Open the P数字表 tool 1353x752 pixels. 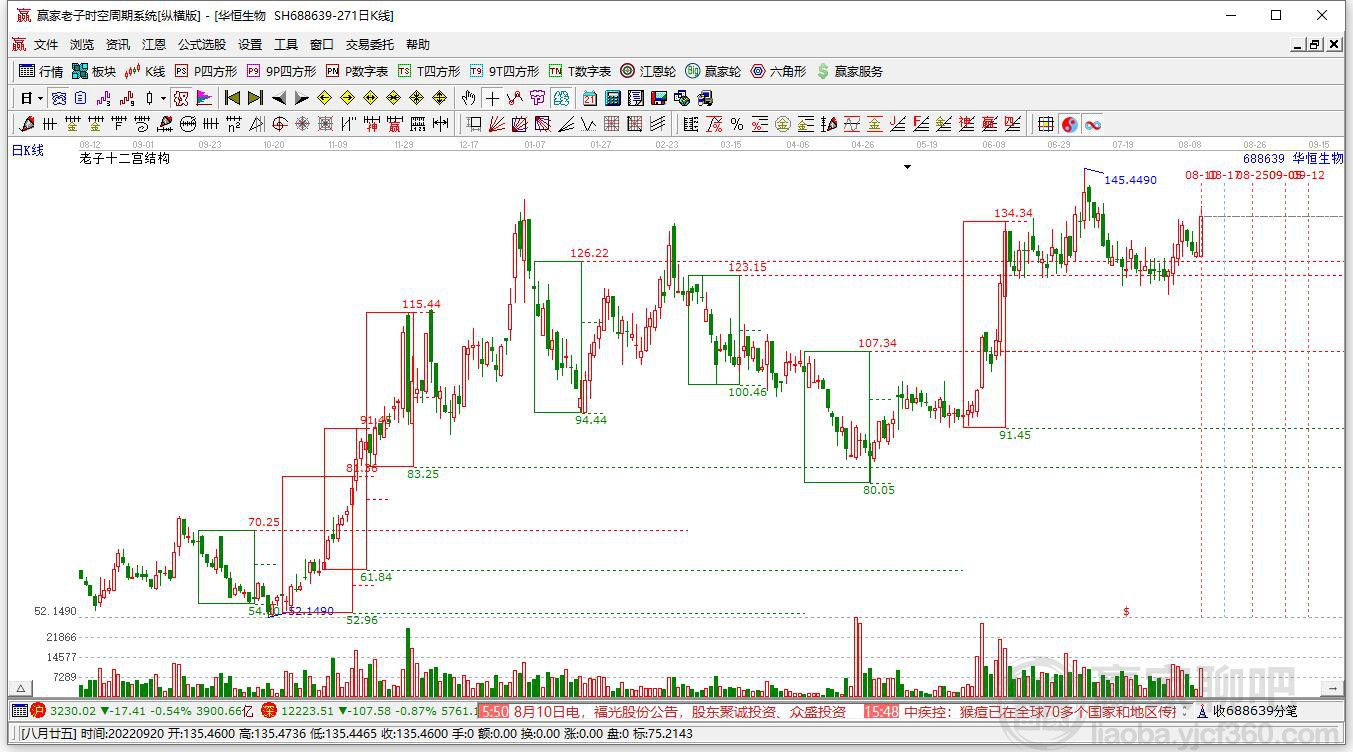coord(357,71)
